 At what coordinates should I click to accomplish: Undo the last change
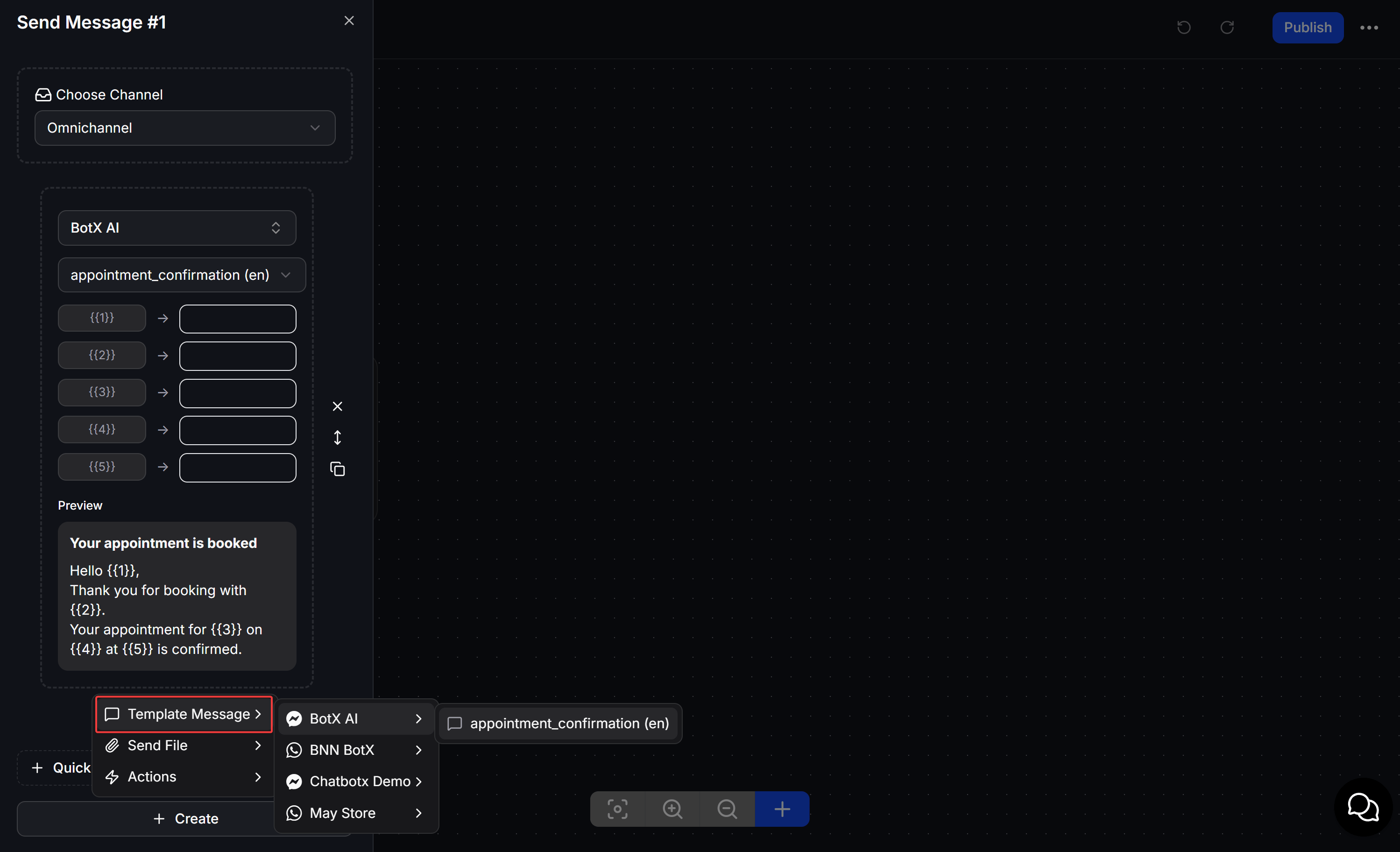1183,27
